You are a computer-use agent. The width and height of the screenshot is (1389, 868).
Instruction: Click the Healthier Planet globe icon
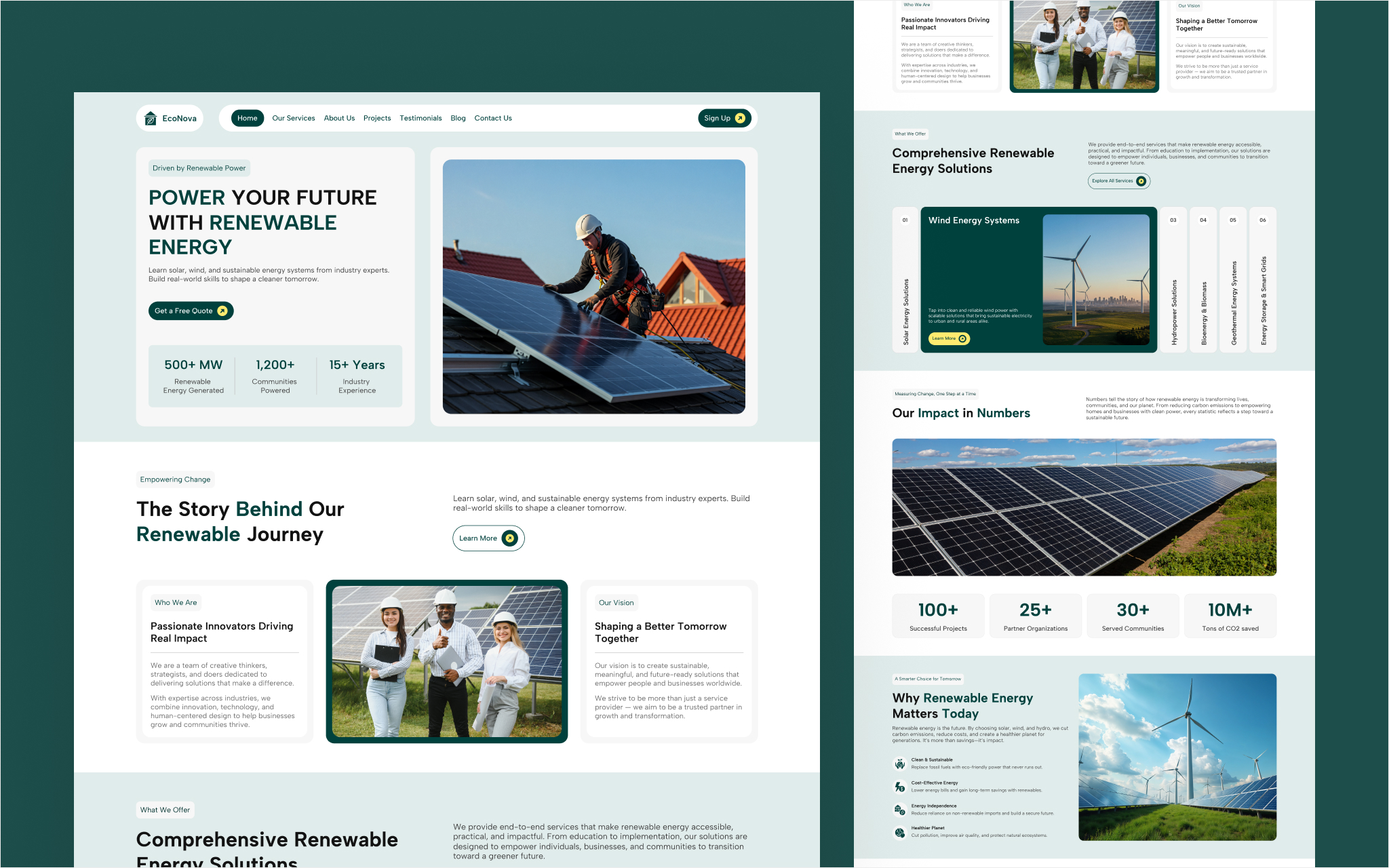(x=899, y=832)
